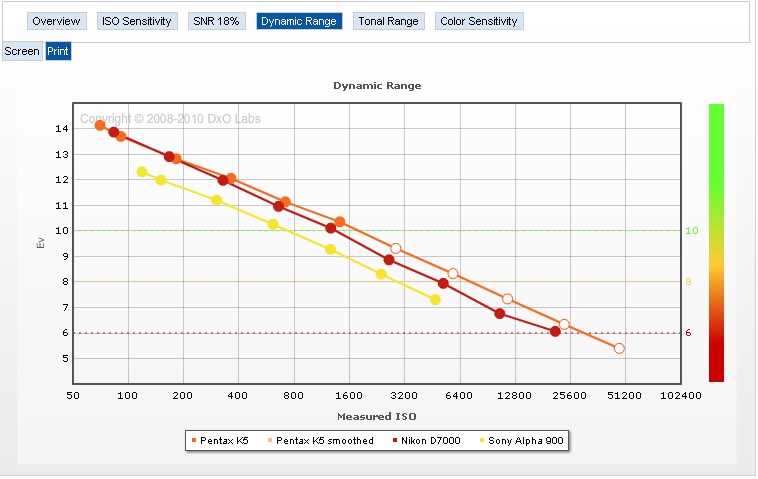Image resolution: width=758 pixels, height=479 pixels.
Task: Click the Nikon D7000 point at 12 Ev
Action: 223,180
